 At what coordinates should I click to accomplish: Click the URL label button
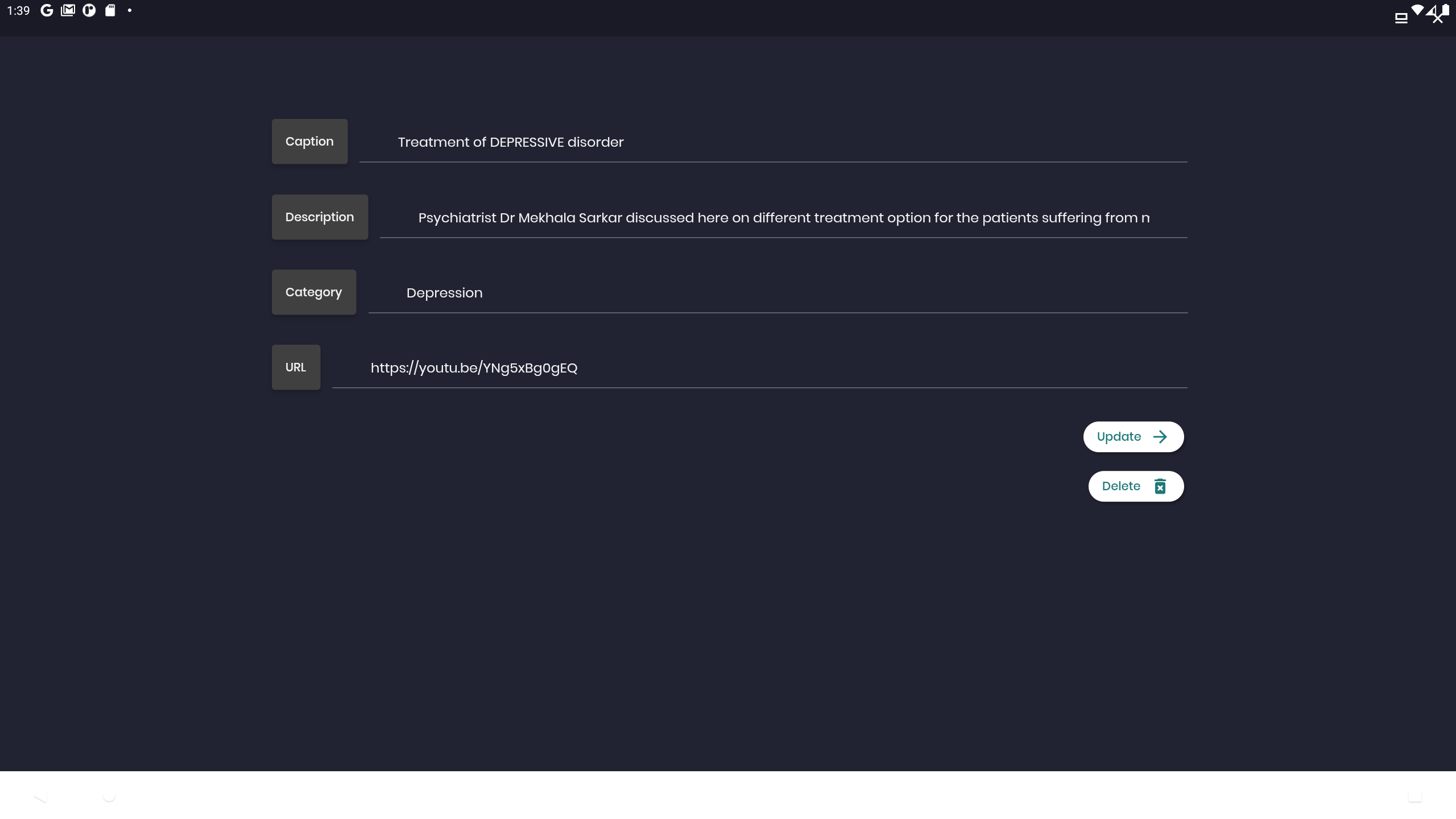tap(296, 367)
